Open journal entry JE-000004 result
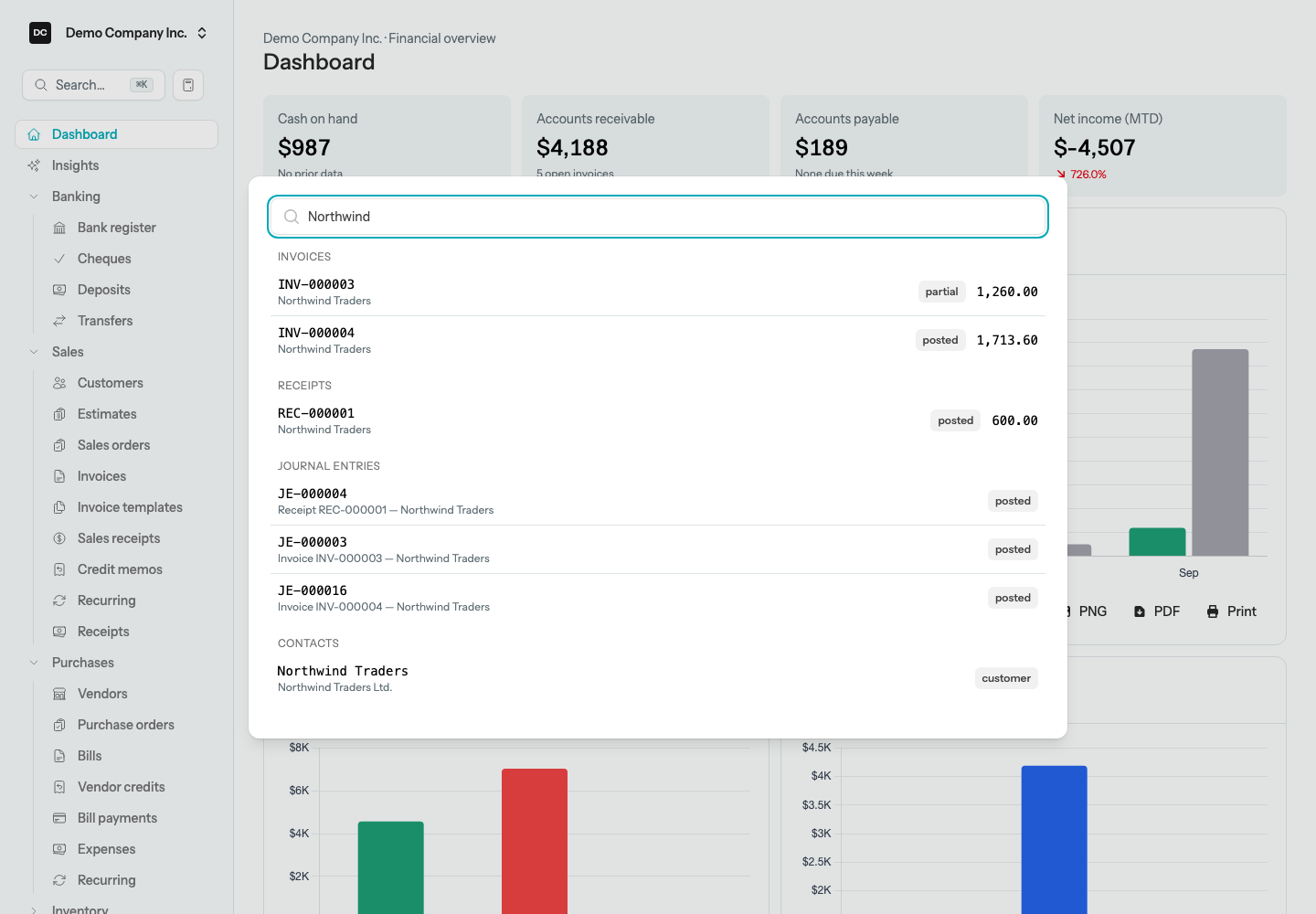The height and width of the screenshot is (914, 1316). [658, 501]
